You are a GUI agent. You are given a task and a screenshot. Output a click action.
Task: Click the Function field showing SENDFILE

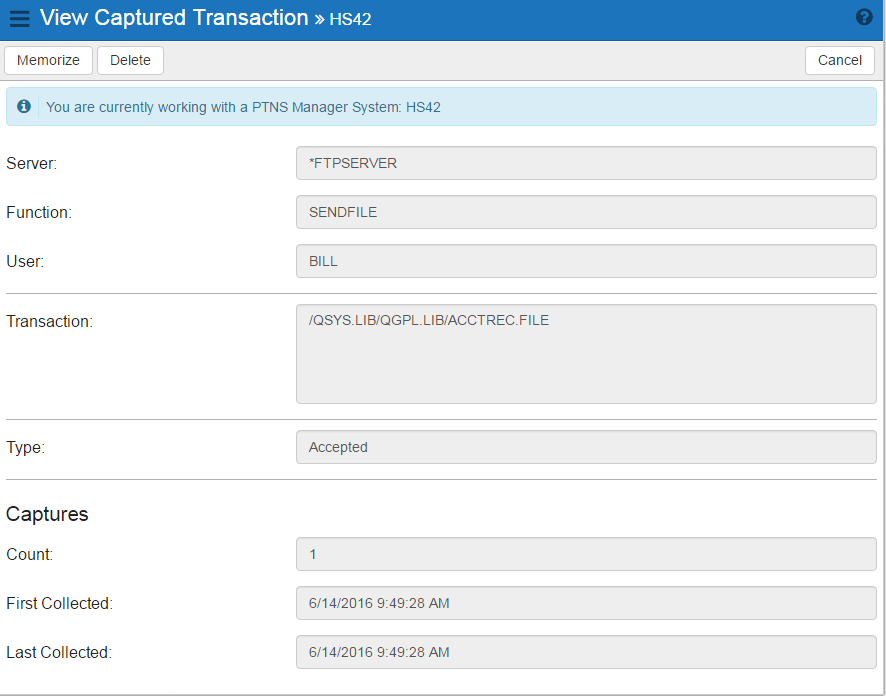point(586,212)
